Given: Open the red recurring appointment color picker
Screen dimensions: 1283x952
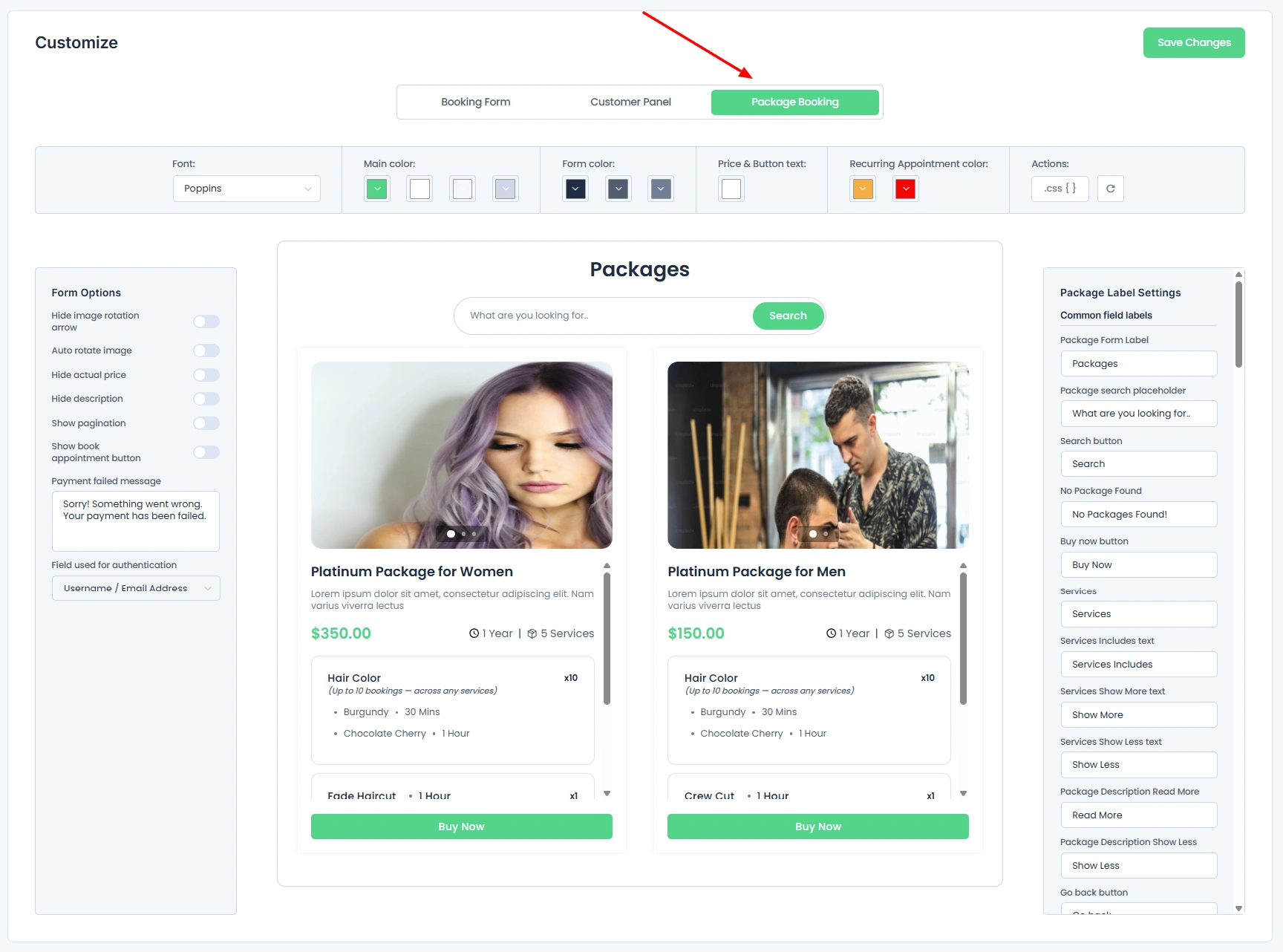Looking at the screenshot, I should pyautogui.click(x=905, y=189).
